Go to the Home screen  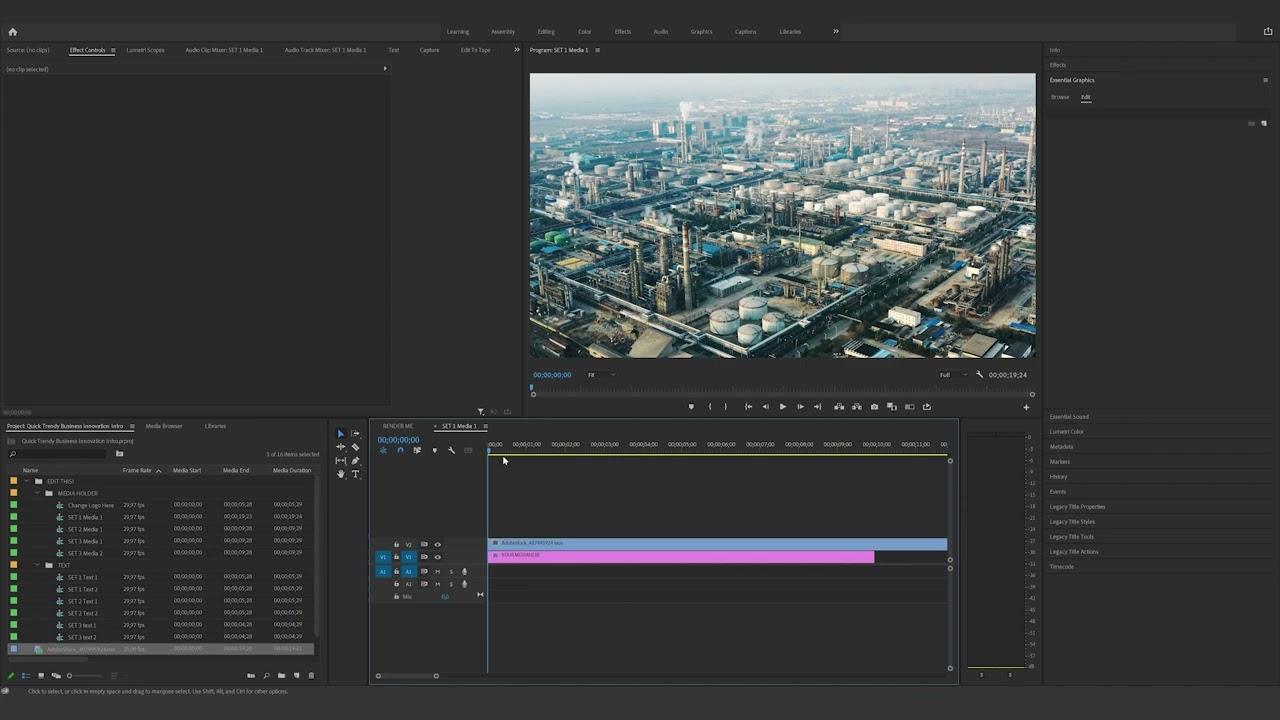(x=13, y=32)
